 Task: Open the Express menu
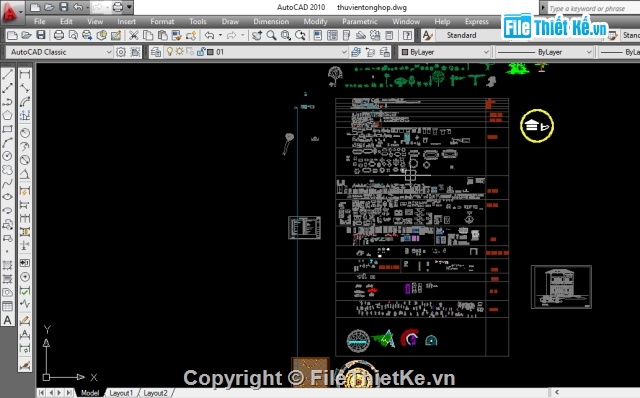coord(476,21)
